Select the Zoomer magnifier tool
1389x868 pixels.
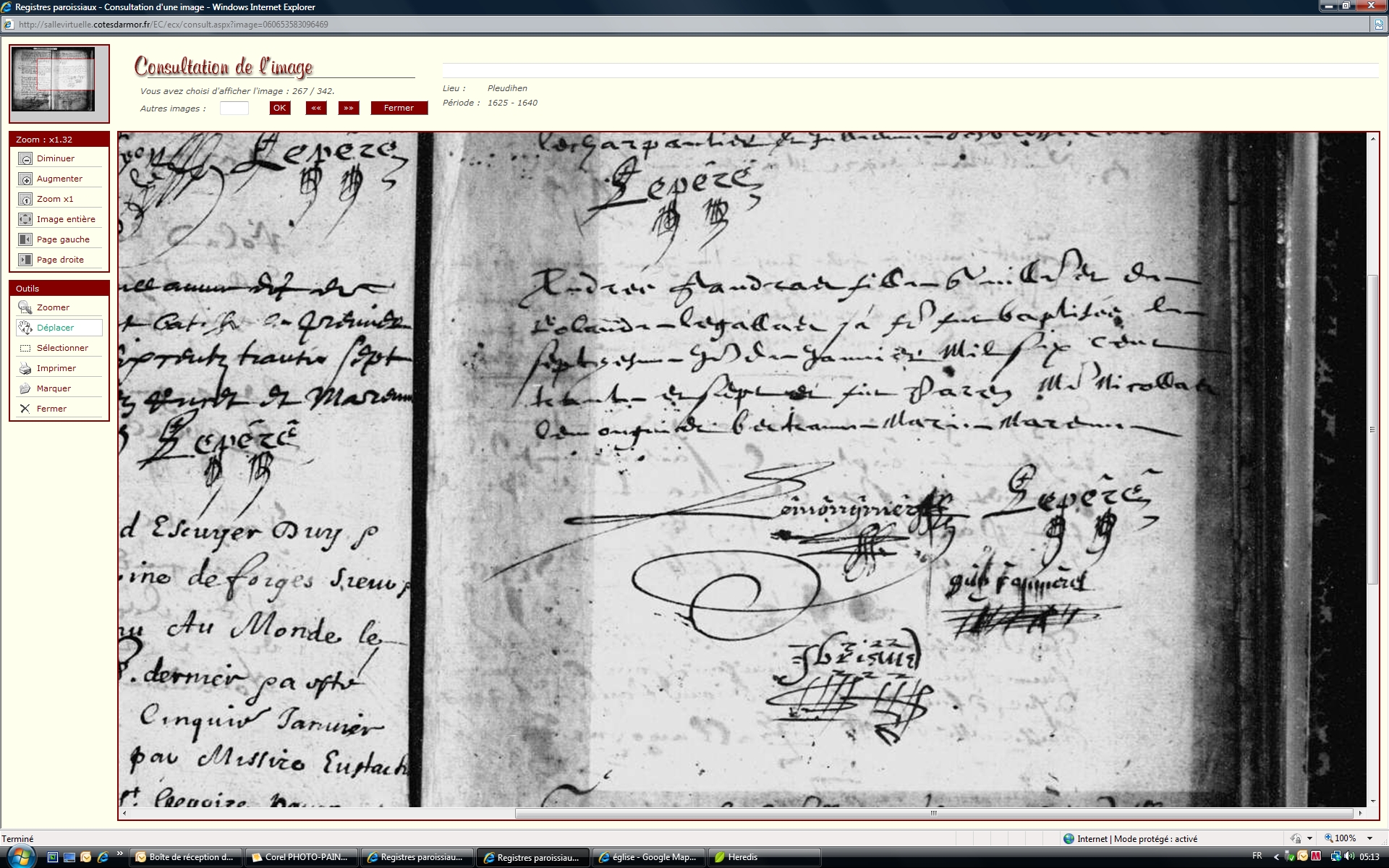tap(25, 307)
